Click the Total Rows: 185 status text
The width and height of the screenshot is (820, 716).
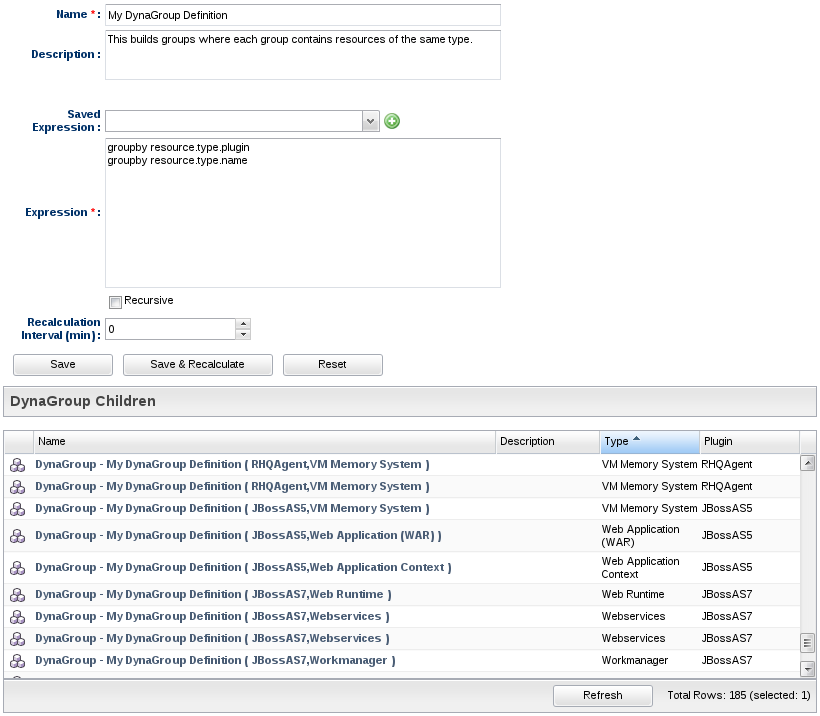click(x=739, y=696)
